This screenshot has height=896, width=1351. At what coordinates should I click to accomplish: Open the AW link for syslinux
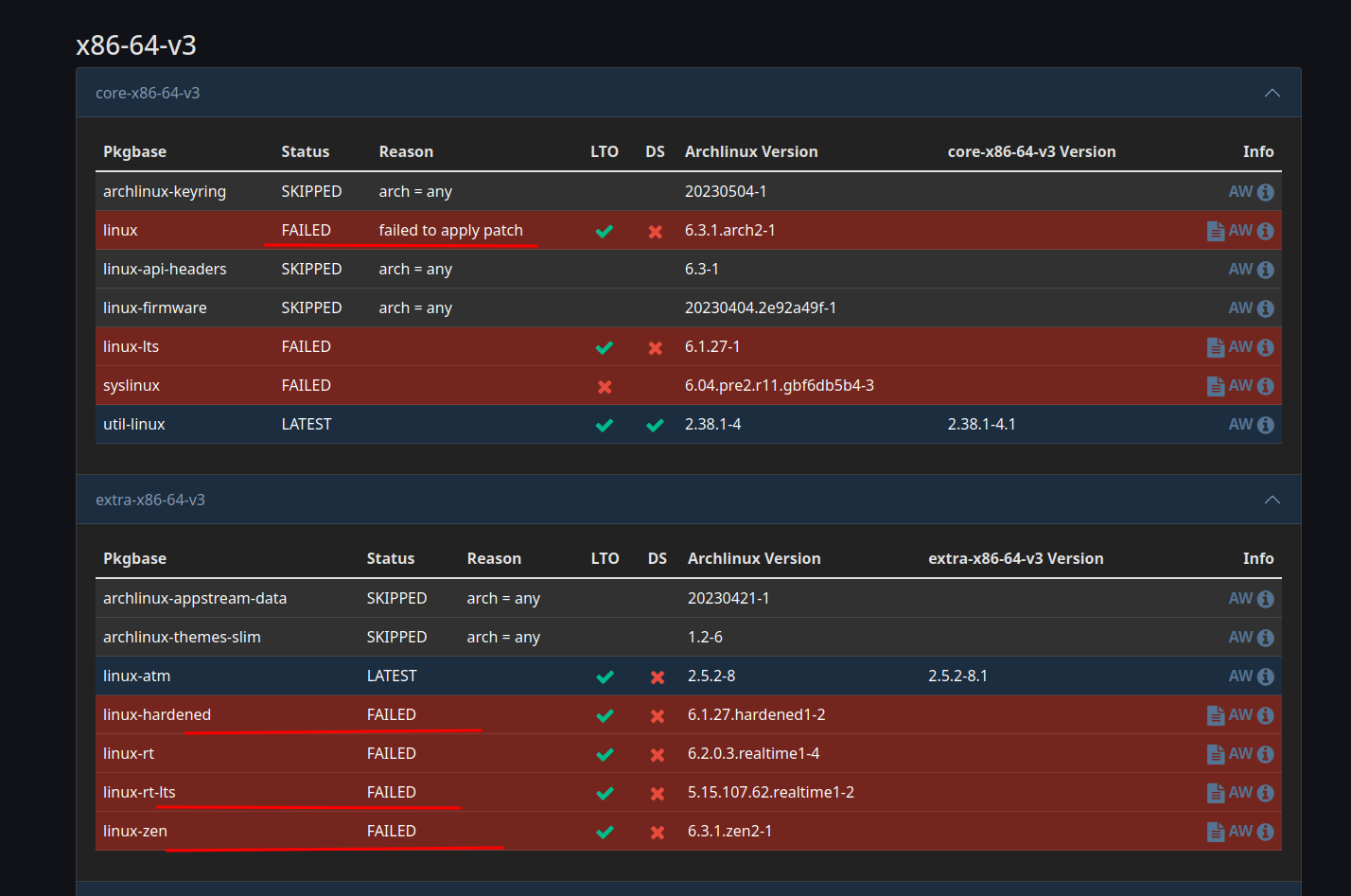pos(1240,385)
